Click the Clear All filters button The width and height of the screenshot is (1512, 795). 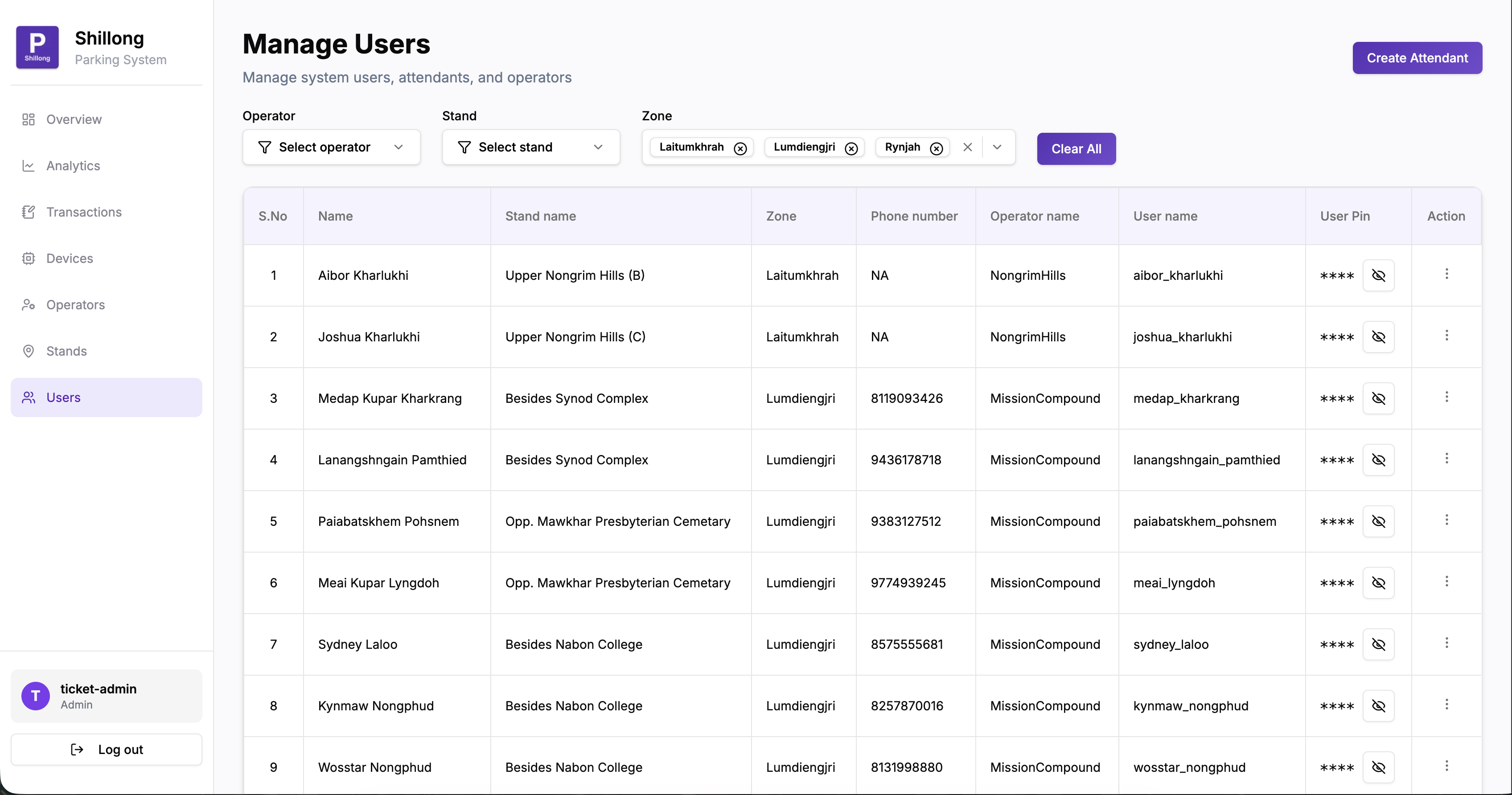point(1076,149)
